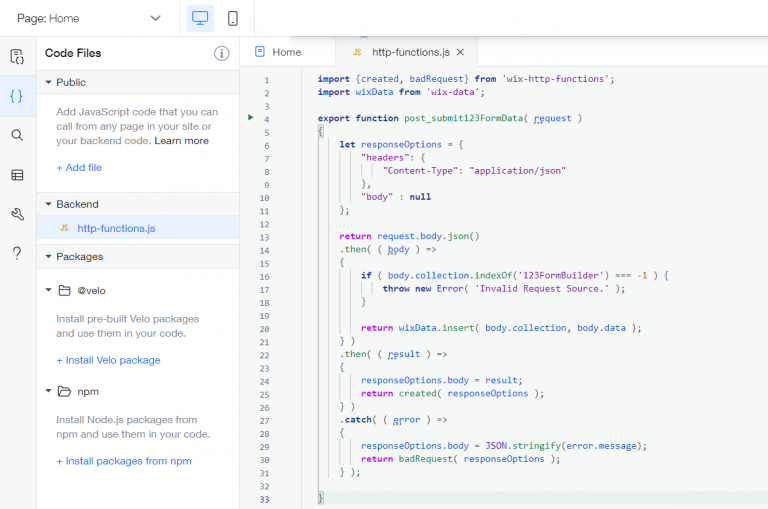Viewport: 768px width, 509px height.
Task: Open the Databases table sidebar icon
Action: (x=17, y=175)
